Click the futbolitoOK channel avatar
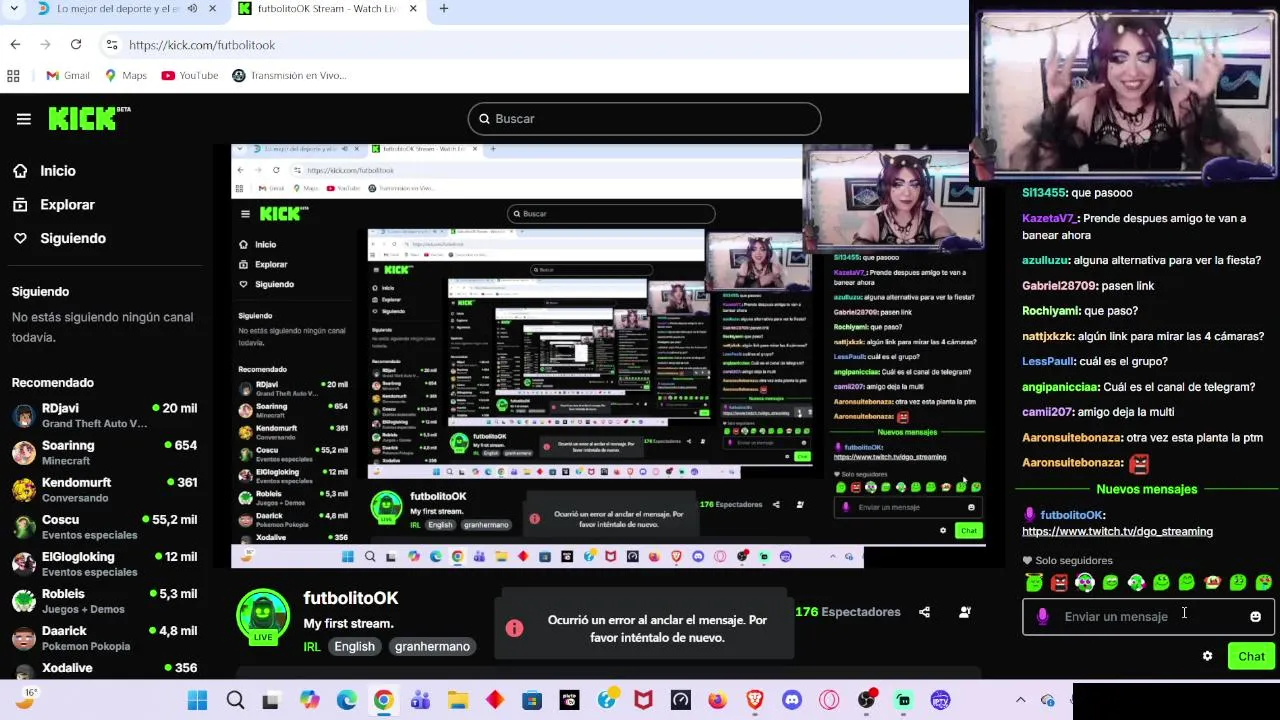The width and height of the screenshot is (1280, 720). click(x=263, y=615)
